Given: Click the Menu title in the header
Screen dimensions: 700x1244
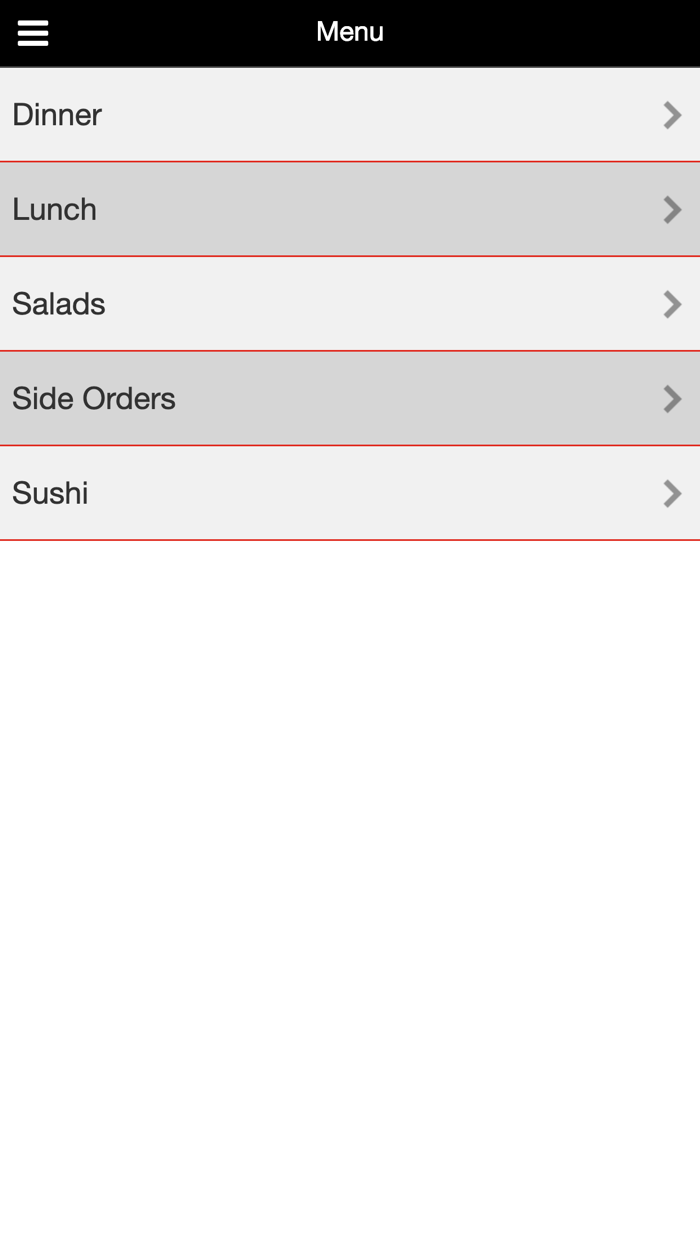Looking at the screenshot, I should tap(350, 32).
